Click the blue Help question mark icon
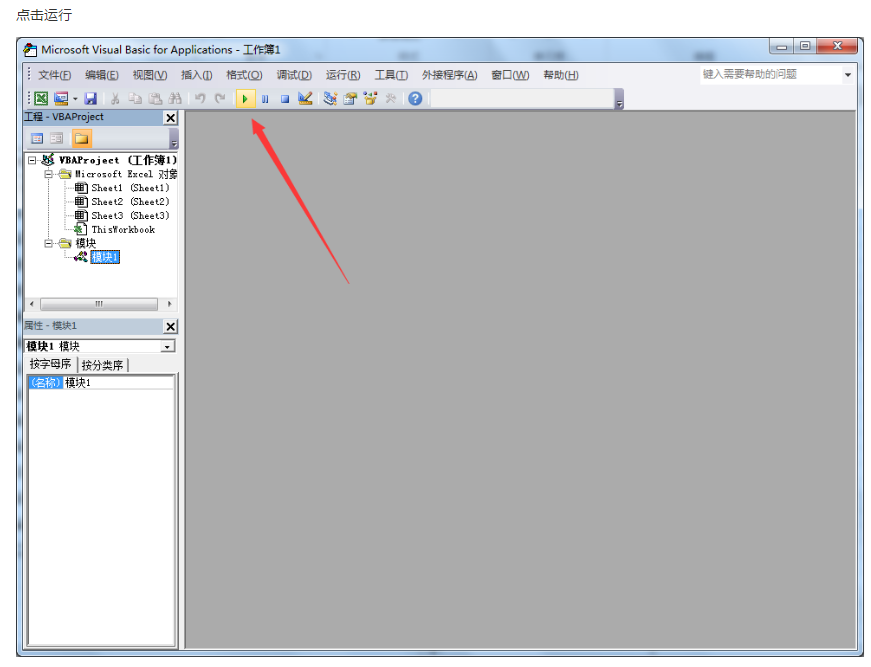Image resolution: width=871 pixels, height=667 pixels. coord(415,99)
